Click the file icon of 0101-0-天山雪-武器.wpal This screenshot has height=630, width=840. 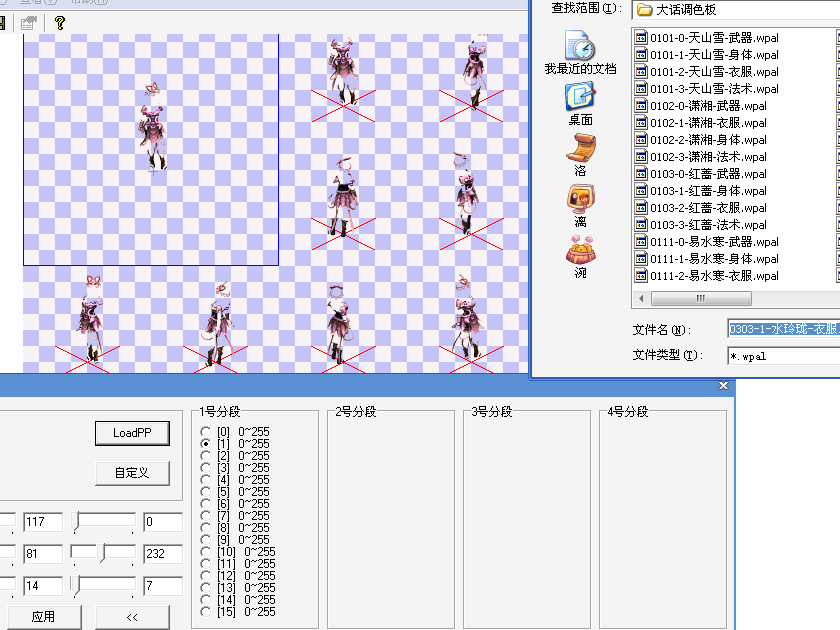click(x=641, y=38)
